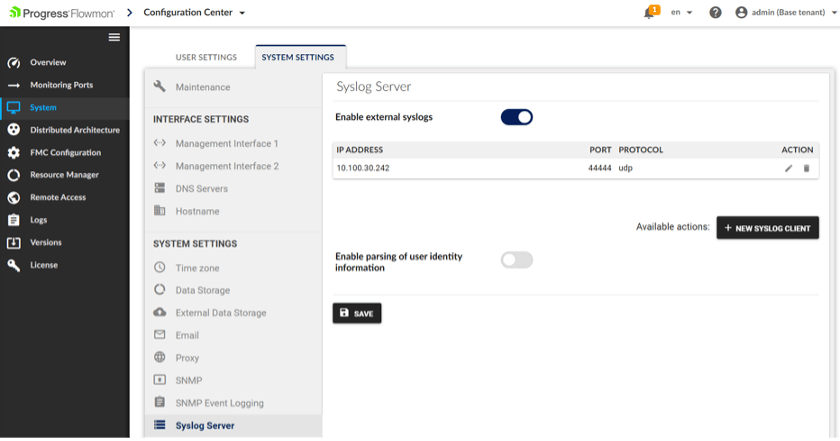Click the edit pencil icon for 10.100.30.242
840x441 pixels.
click(x=788, y=168)
